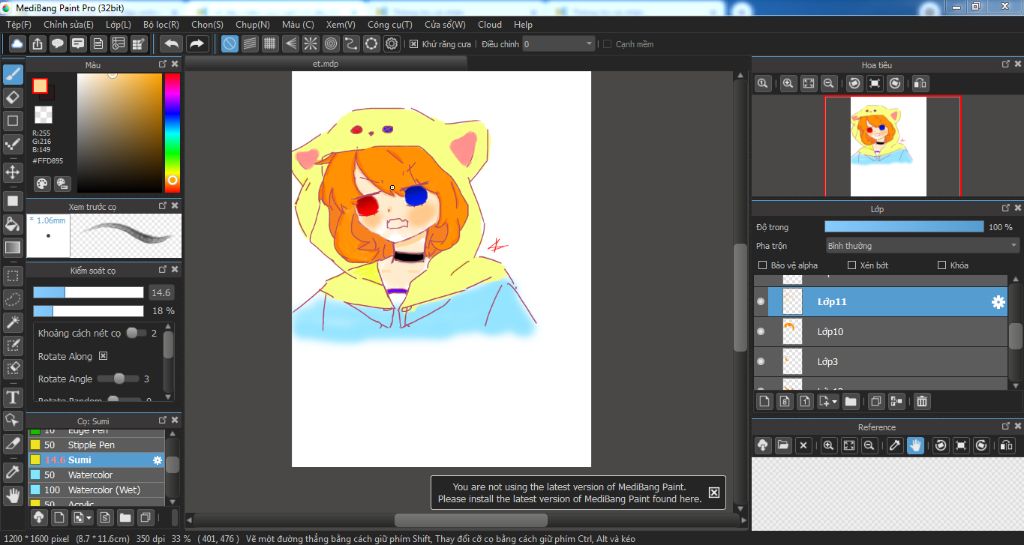The image size is (1024, 545).
Task: Click the Redo arrow in toolbar
Action: pyautogui.click(x=196, y=44)
